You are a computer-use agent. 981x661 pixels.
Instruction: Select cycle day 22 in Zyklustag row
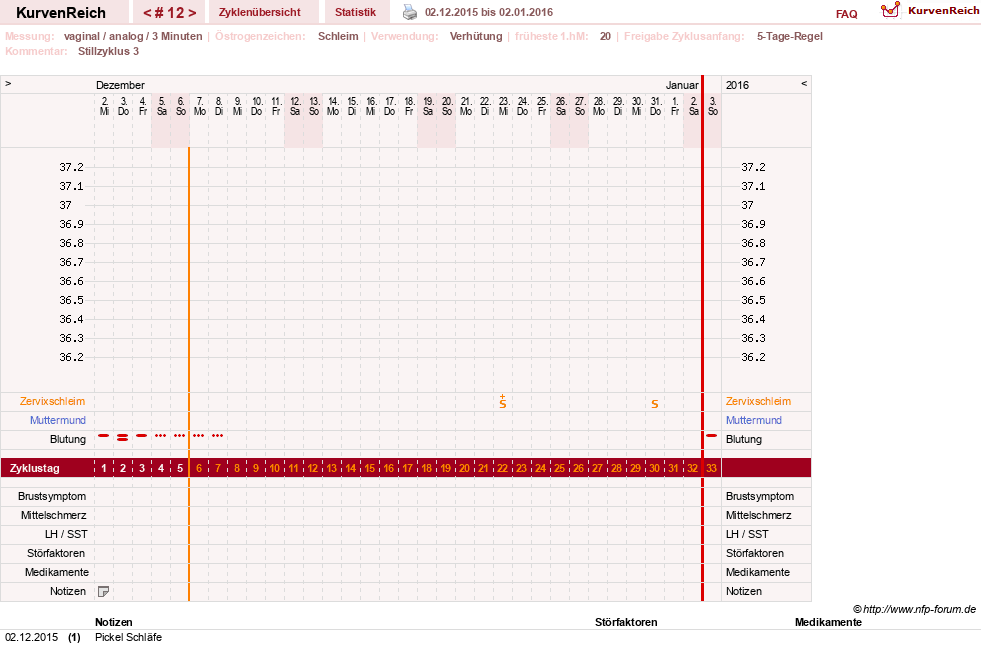pos(502,468)
